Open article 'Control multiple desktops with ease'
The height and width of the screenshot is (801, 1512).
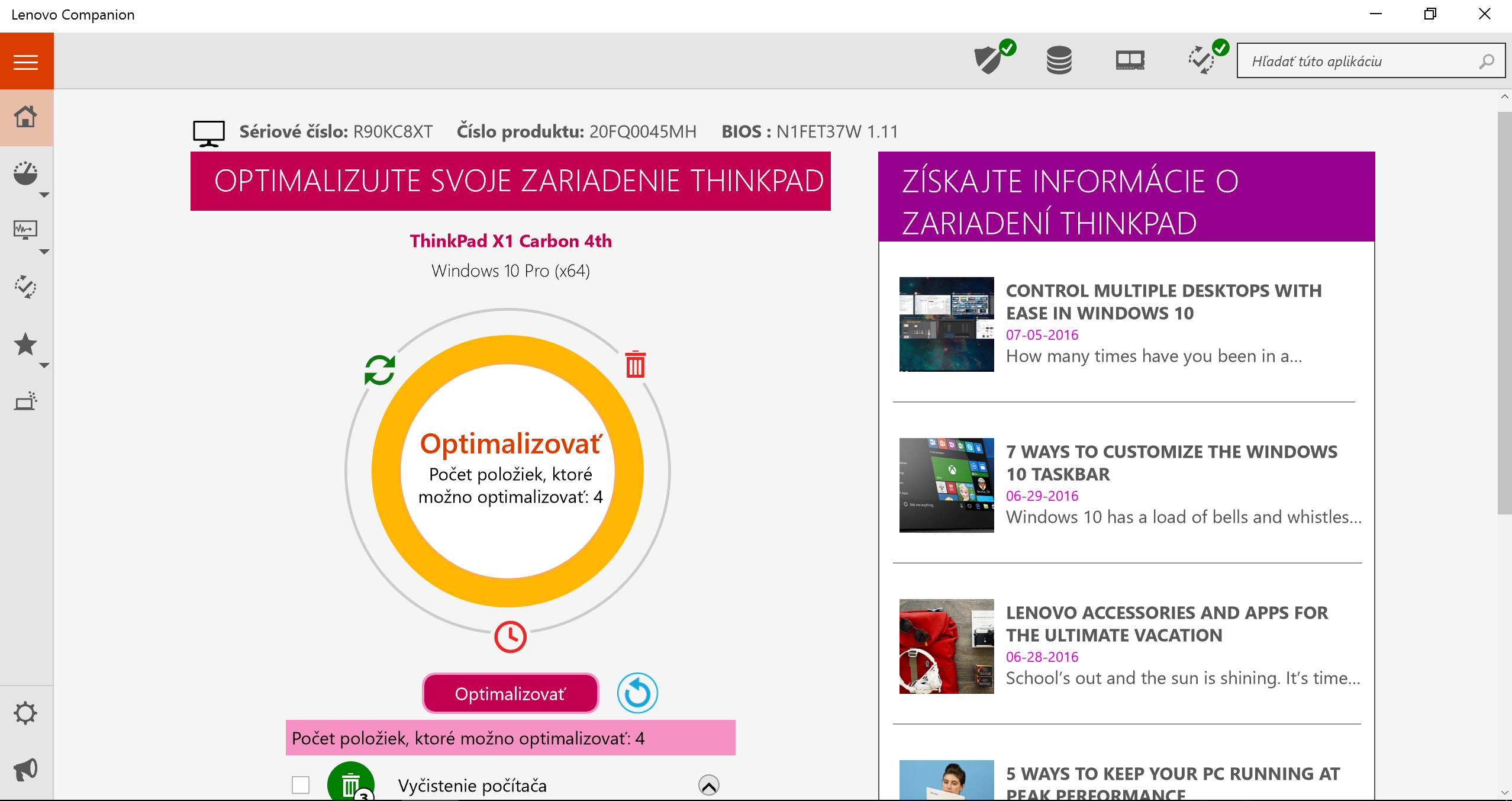1163,302
